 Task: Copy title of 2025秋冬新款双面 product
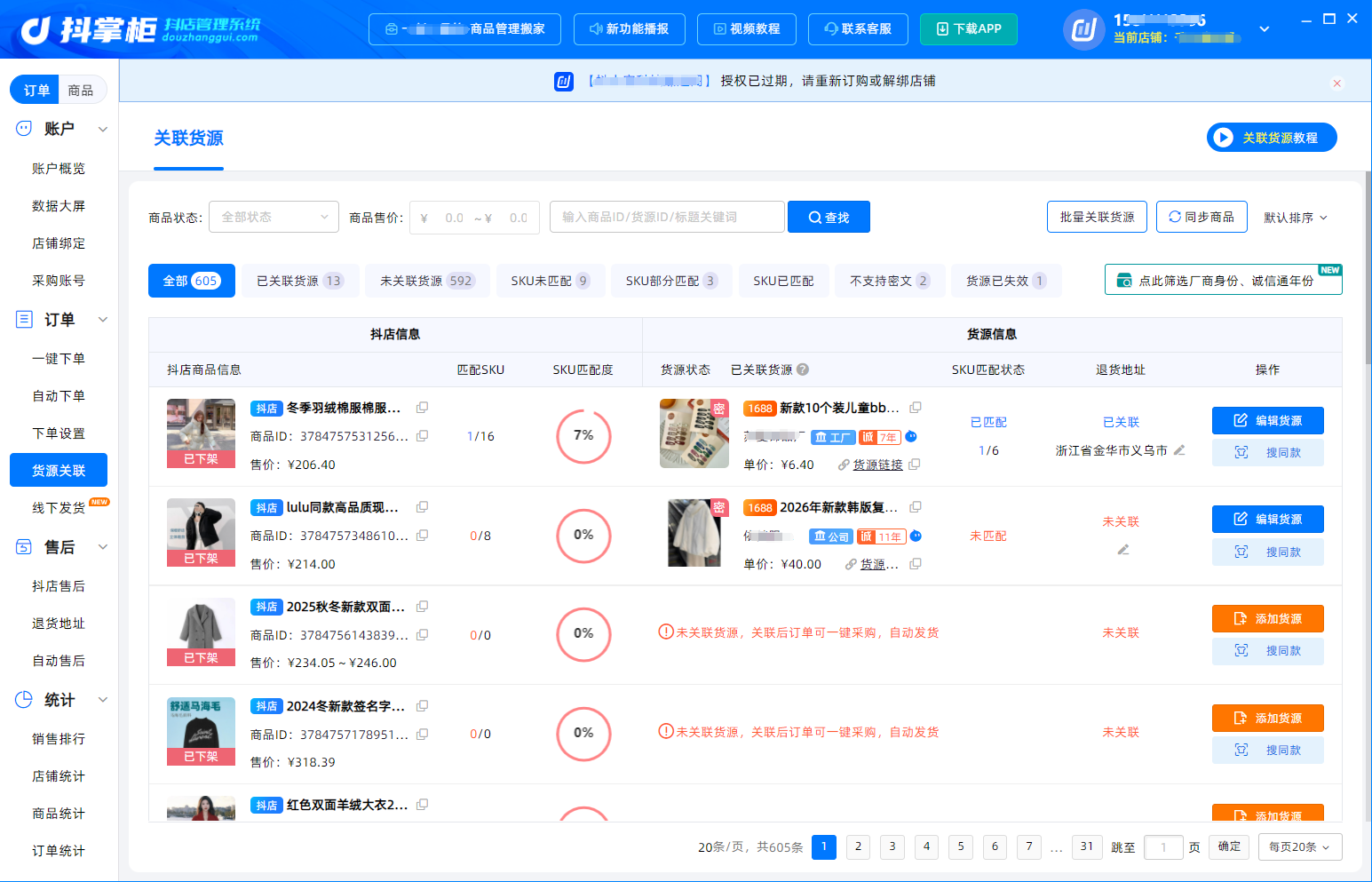pos(423,607)
